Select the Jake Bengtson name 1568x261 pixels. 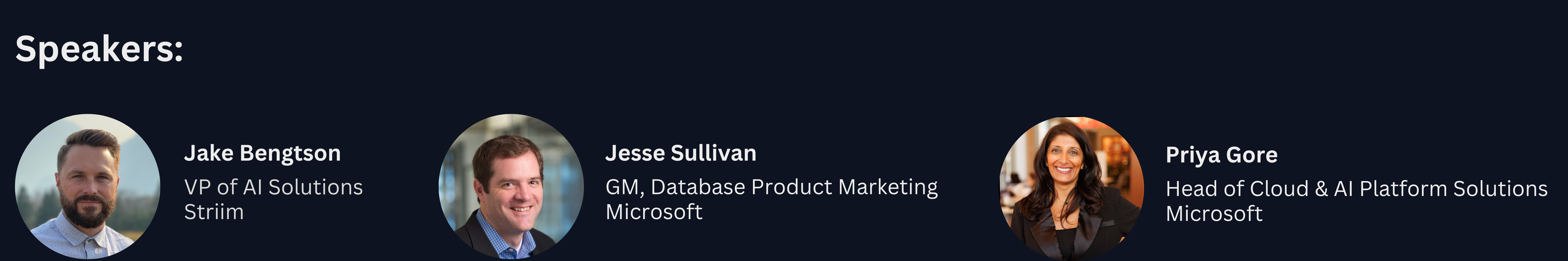pyautogui.click(x=262, y=153)
